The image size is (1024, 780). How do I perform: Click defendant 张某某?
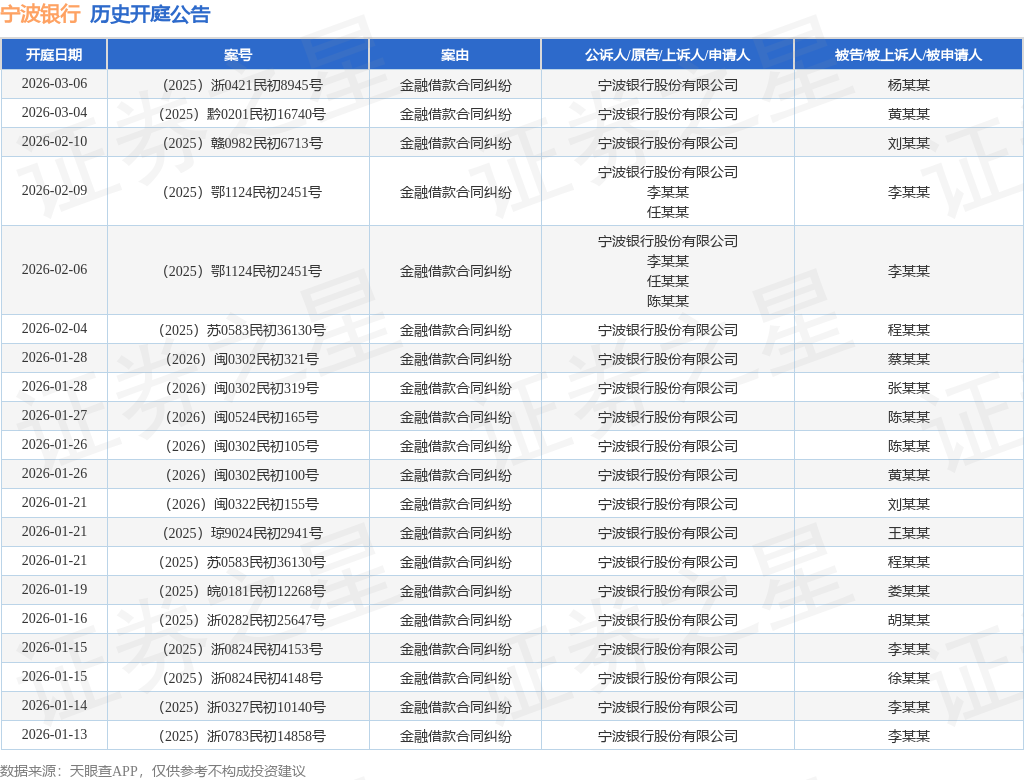coord(908,388)
